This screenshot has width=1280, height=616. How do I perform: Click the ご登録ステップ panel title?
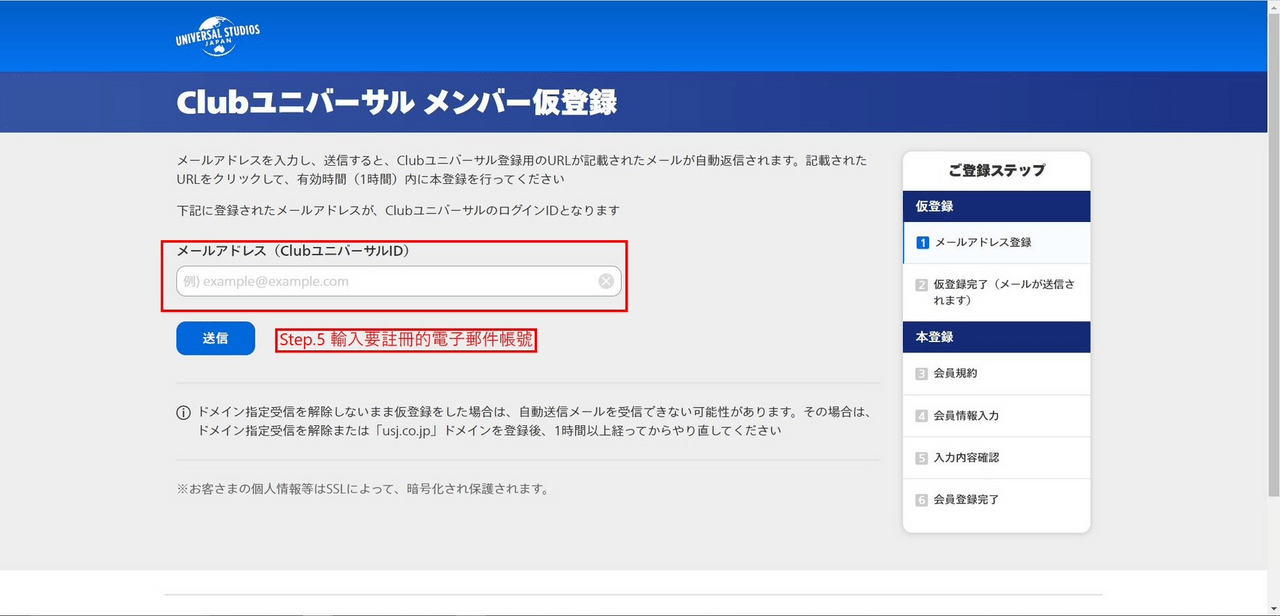click(x=996, y=170)
